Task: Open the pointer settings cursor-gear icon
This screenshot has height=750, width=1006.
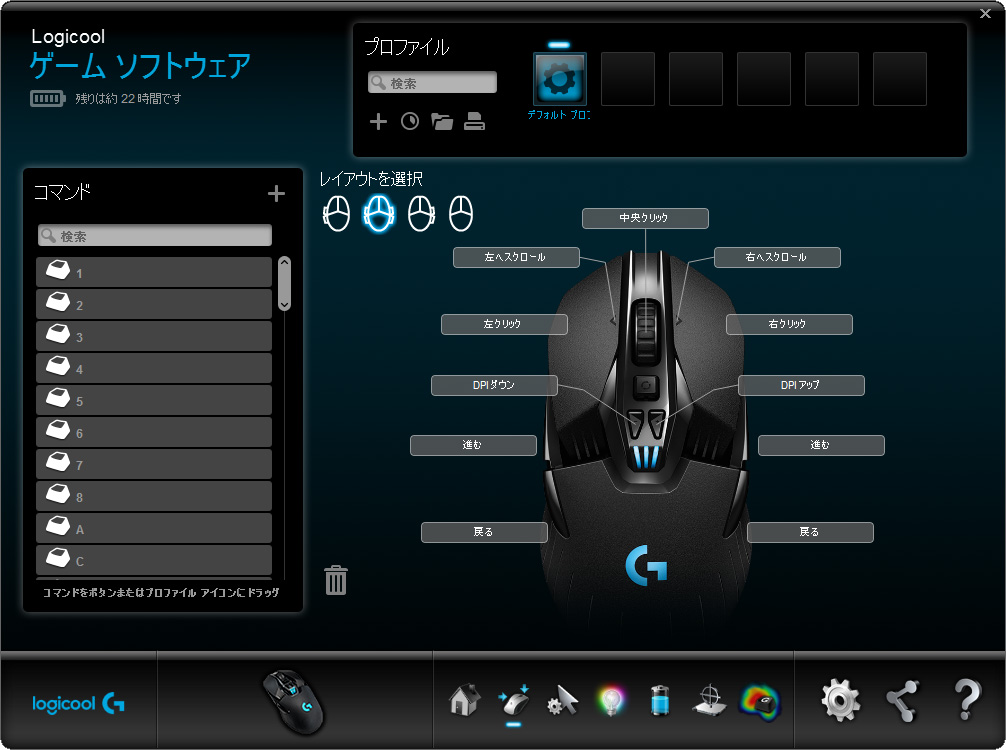Action: coord(562,700)
